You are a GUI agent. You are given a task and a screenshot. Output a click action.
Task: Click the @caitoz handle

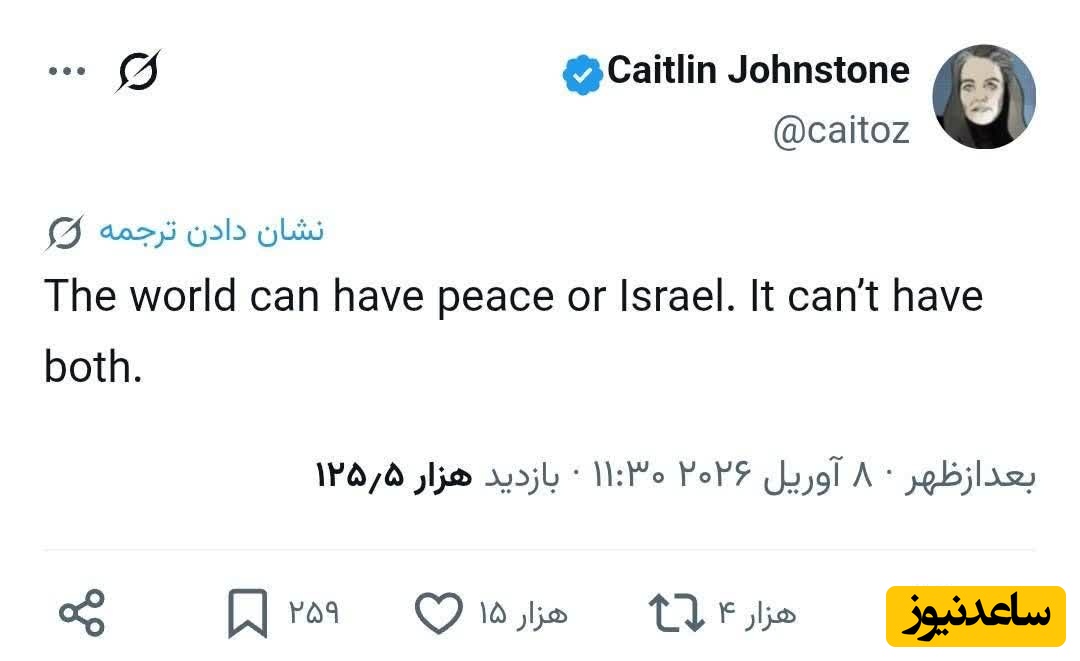tap(840, 131)
